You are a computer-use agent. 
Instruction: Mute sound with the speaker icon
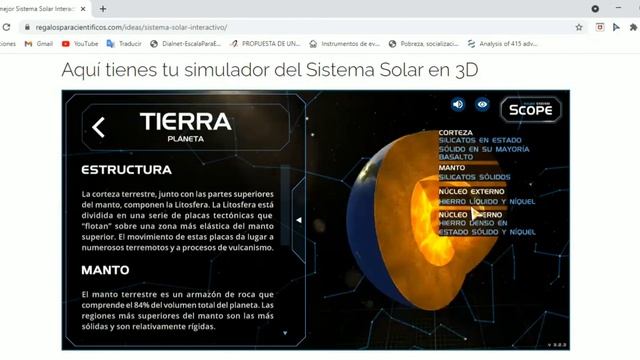(x=458, y=104)
